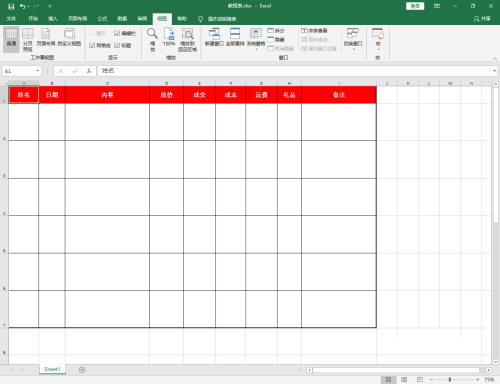The width and height of the screenshot is (500, 384).
Task: Select header cell 运费
Action: 261,95
